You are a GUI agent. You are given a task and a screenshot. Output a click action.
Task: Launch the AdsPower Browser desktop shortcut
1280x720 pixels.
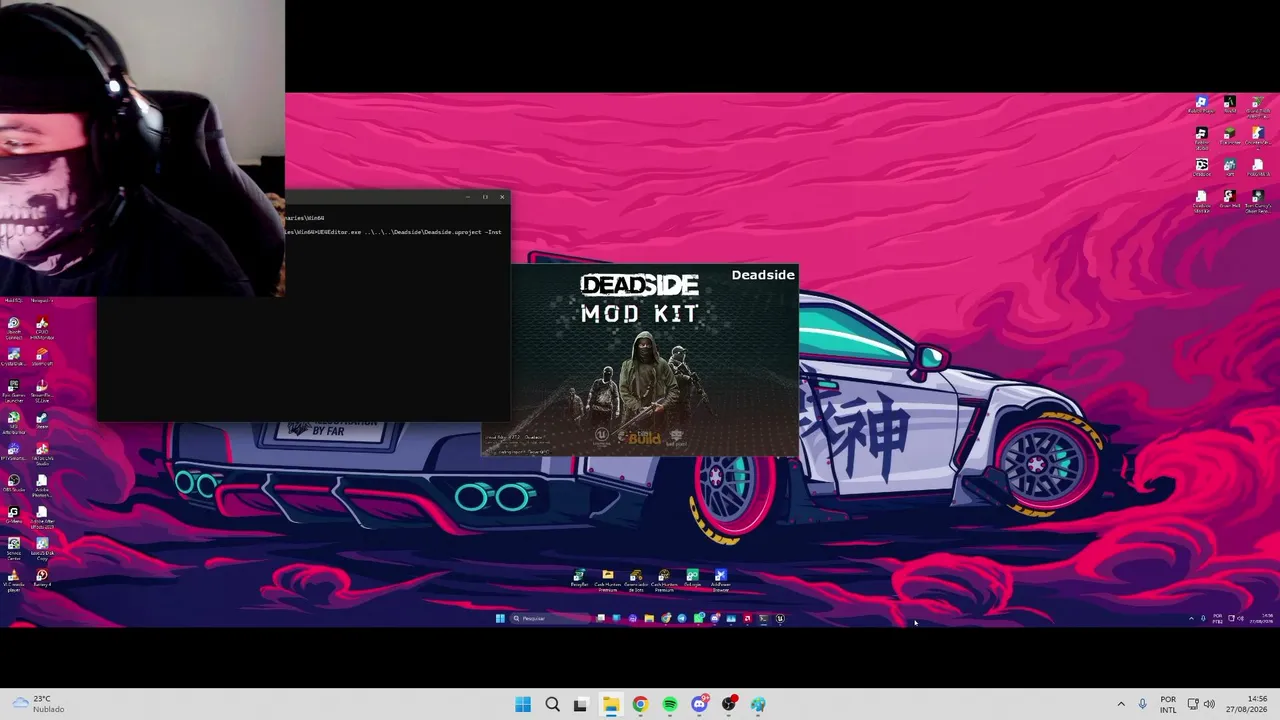[720, 580]
